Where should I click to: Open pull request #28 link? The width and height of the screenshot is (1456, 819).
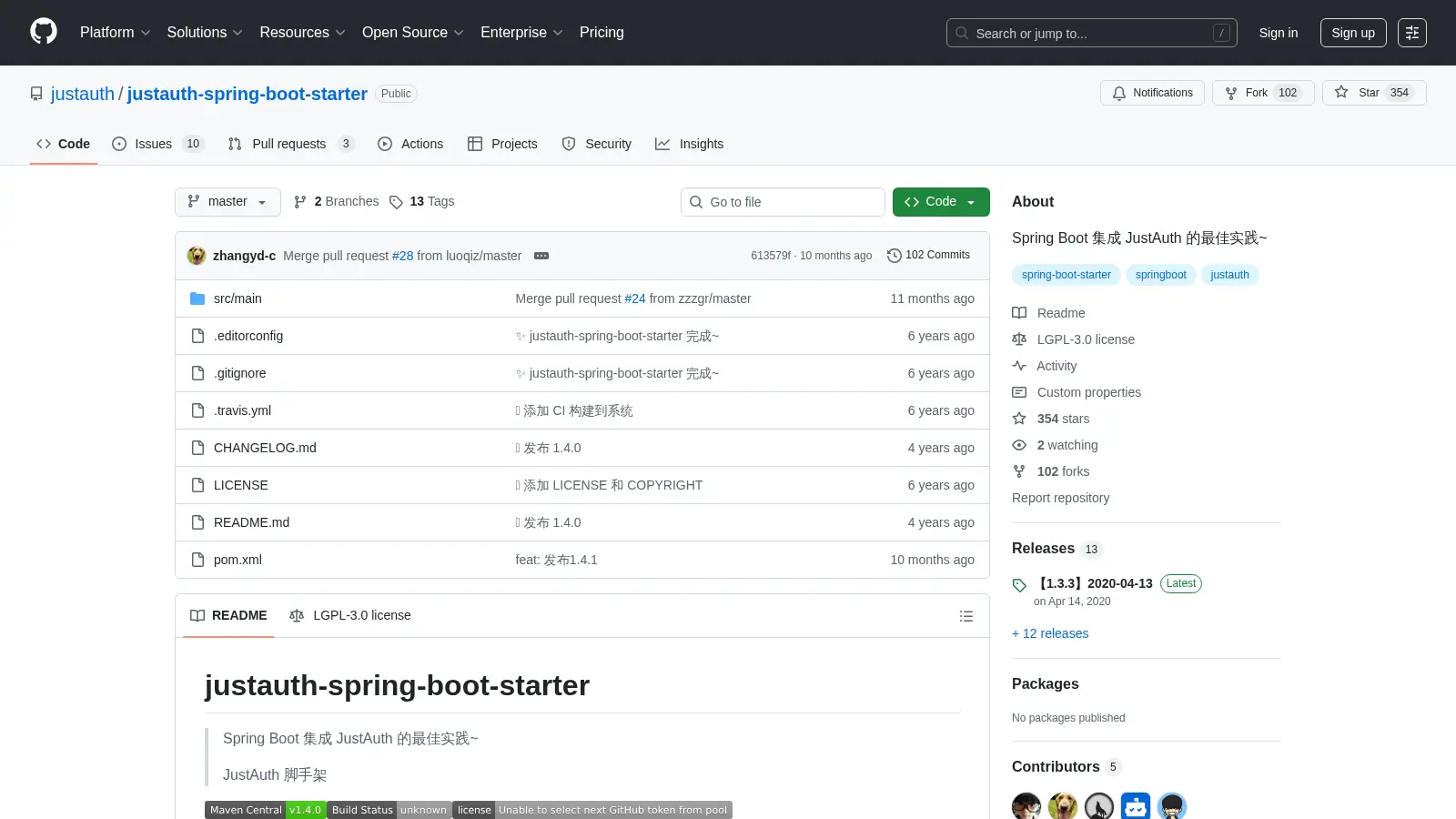coord(403,256)
